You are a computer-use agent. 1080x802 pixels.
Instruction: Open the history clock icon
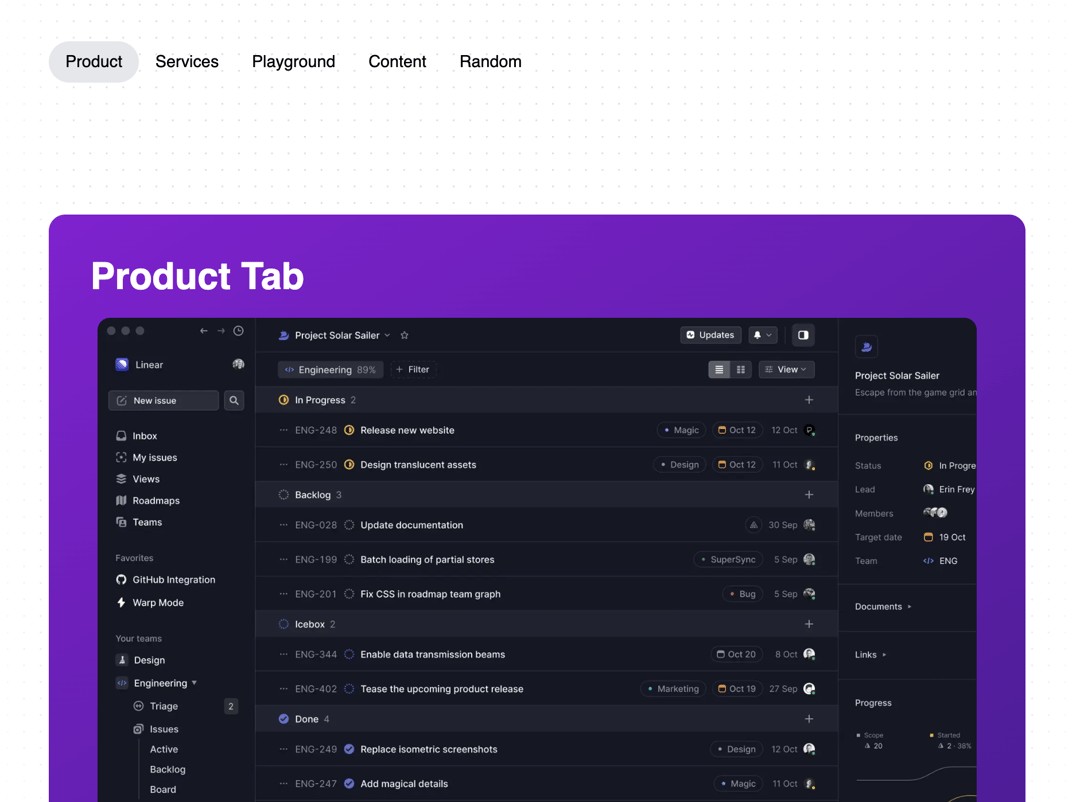pos(238,331)
